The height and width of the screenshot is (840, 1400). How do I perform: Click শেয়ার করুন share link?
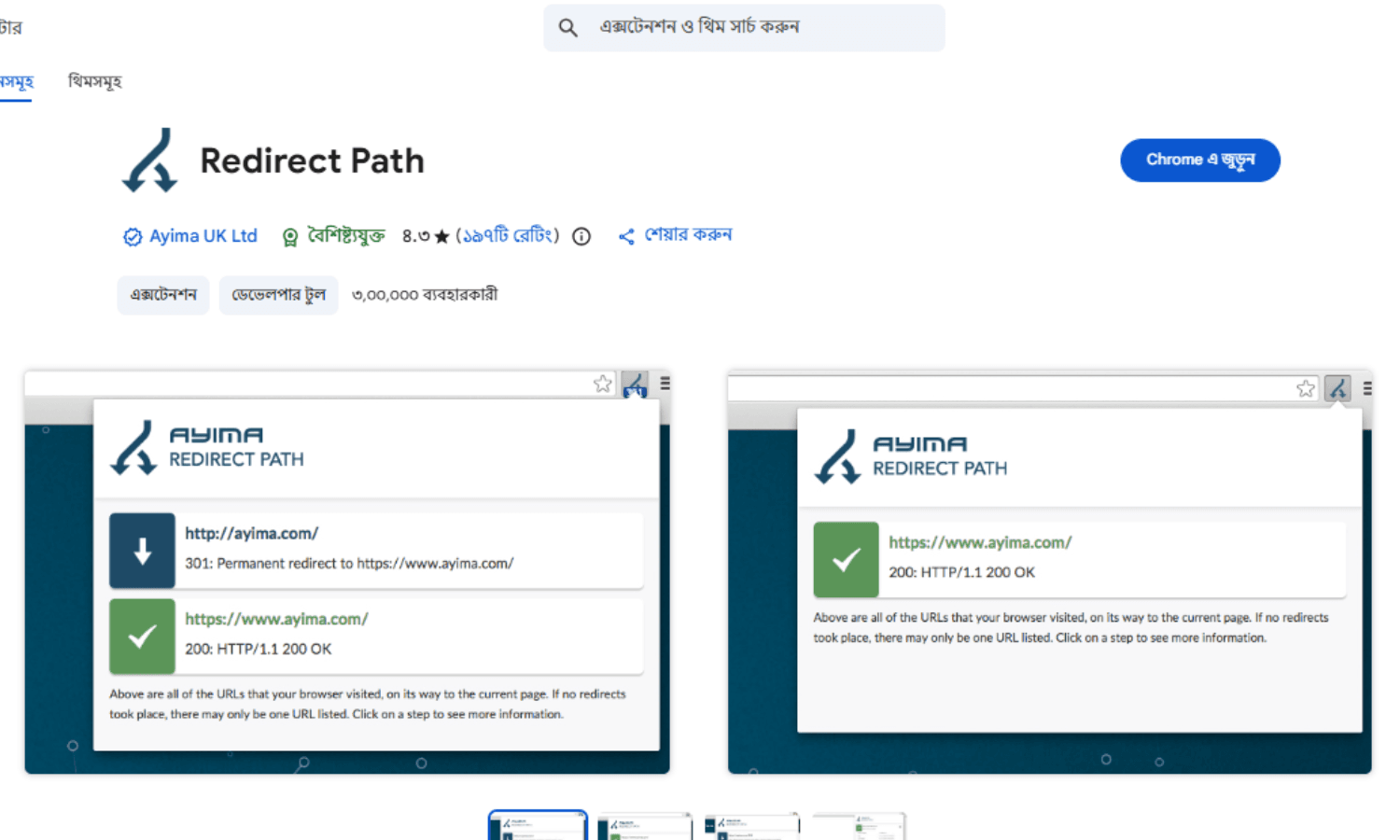click(688, 235)
